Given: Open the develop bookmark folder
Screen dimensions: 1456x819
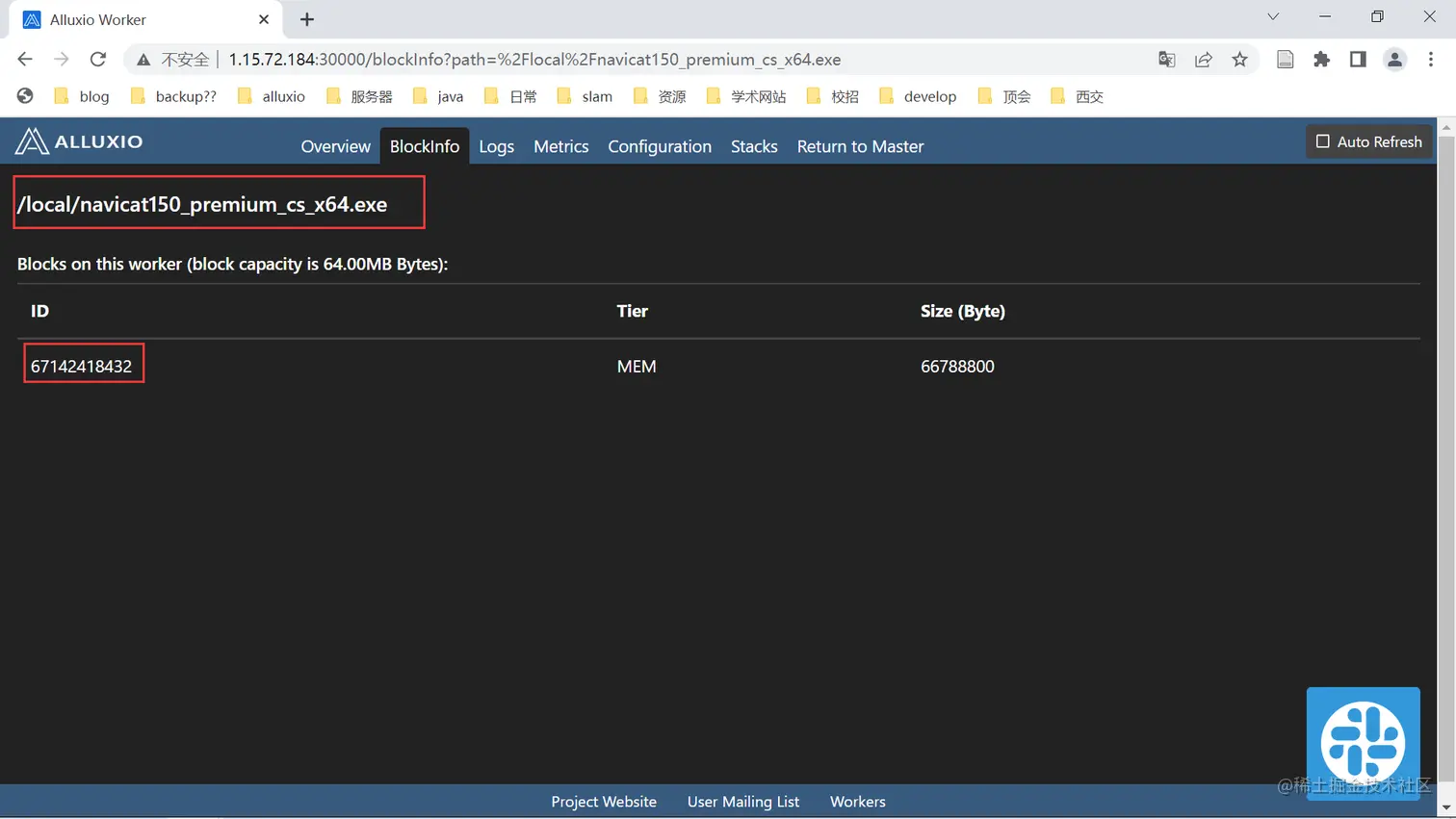Looking at the screenshot, I should 918,96.
